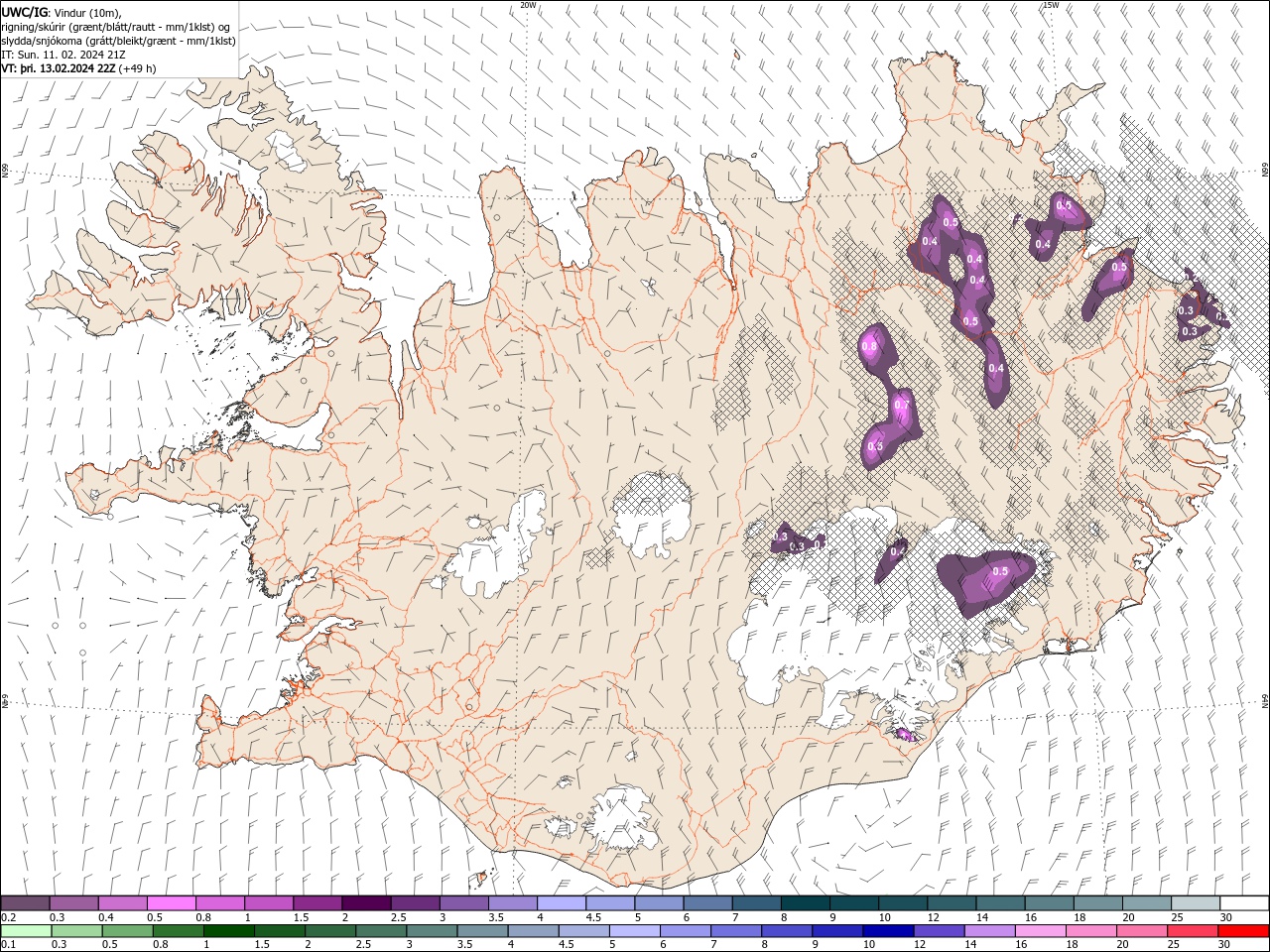Click the "0.8" snowfall value on the map
1270x952 pixels.
click(x=870, y=347)
